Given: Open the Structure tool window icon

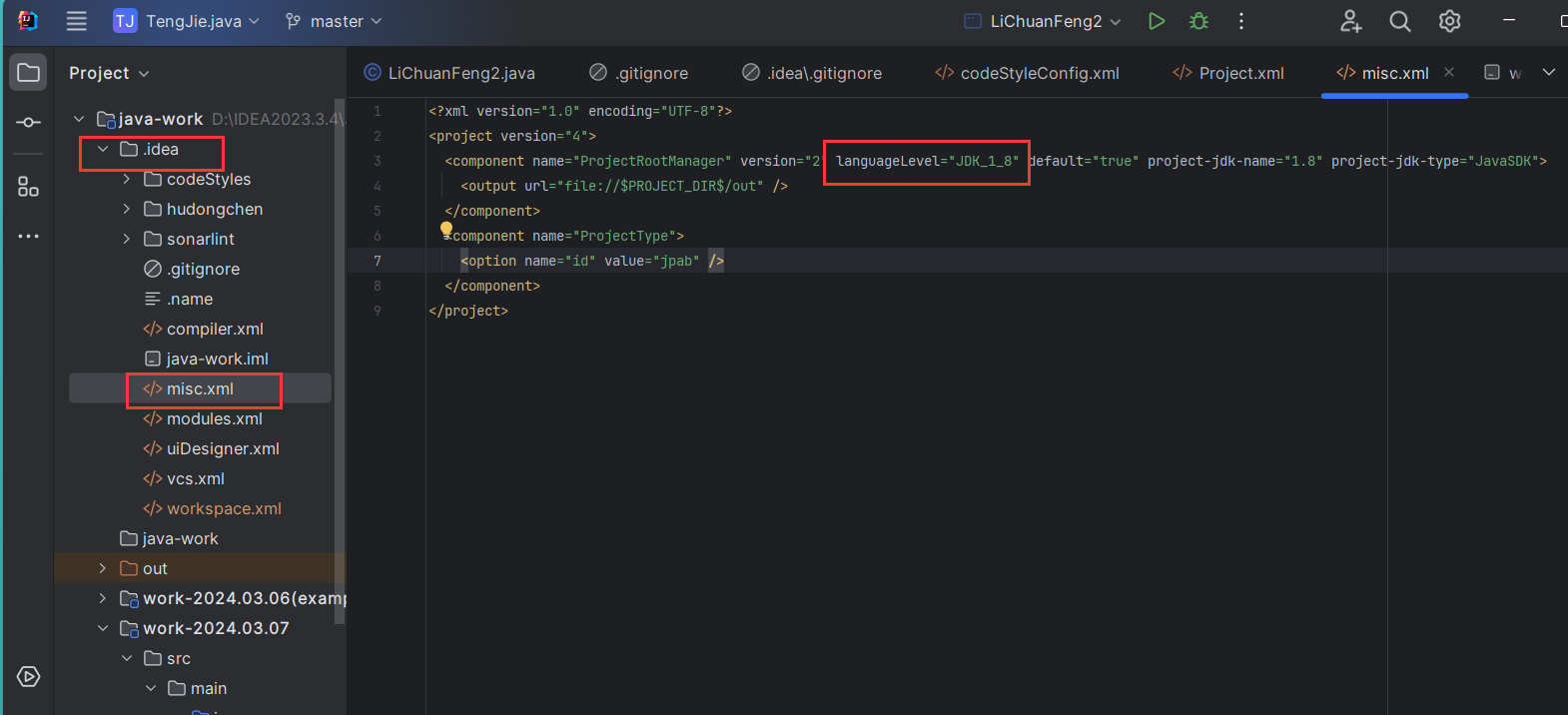Looking at the screenshot, I should (x=29, y=187).
